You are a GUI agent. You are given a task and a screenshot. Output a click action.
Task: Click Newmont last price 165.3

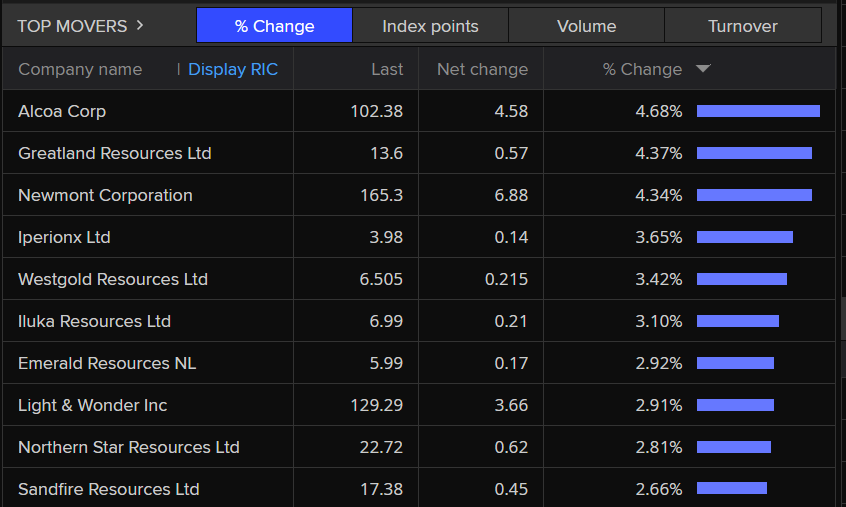(381, 195)
